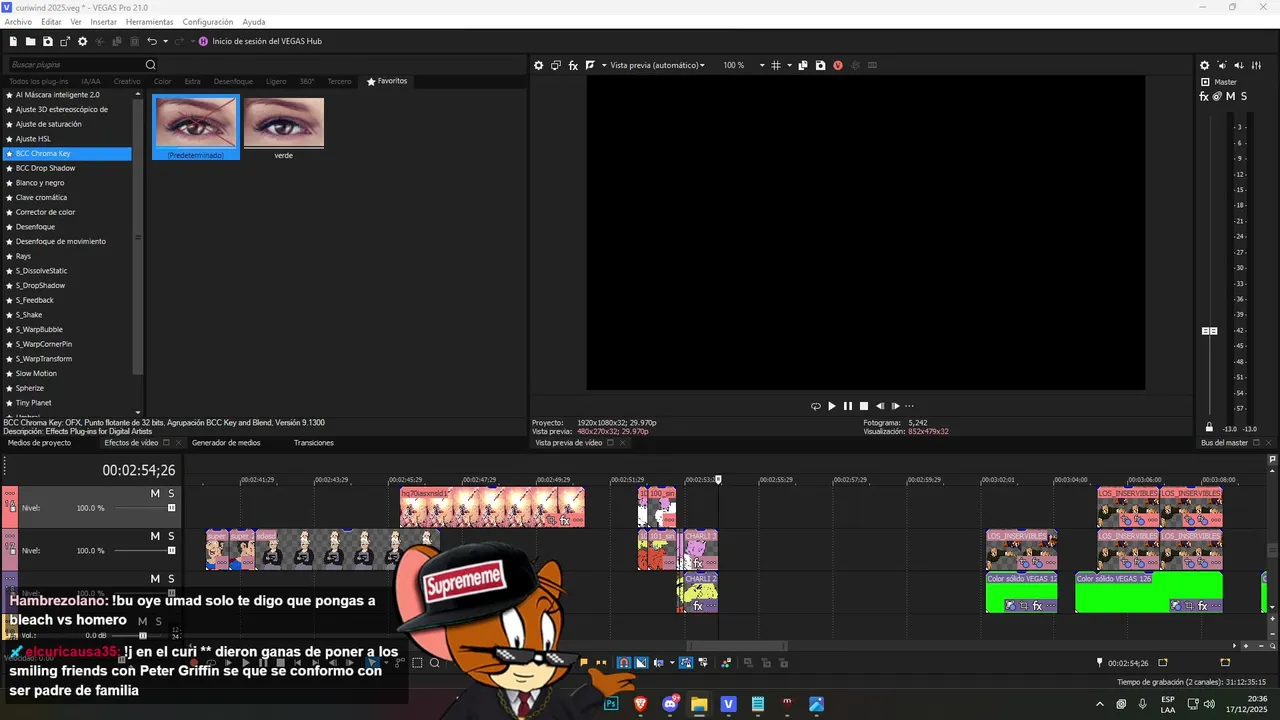Toggle preview grid overlay icon
This screenshot has width=1280, height=720.
pos(776,65)
